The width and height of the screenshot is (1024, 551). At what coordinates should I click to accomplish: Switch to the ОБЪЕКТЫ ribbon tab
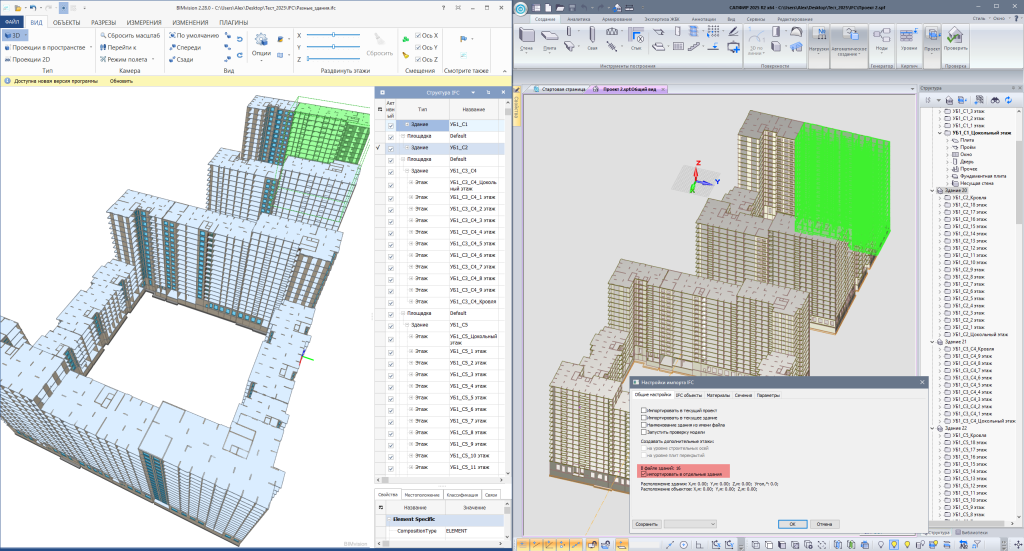(68, 21)
